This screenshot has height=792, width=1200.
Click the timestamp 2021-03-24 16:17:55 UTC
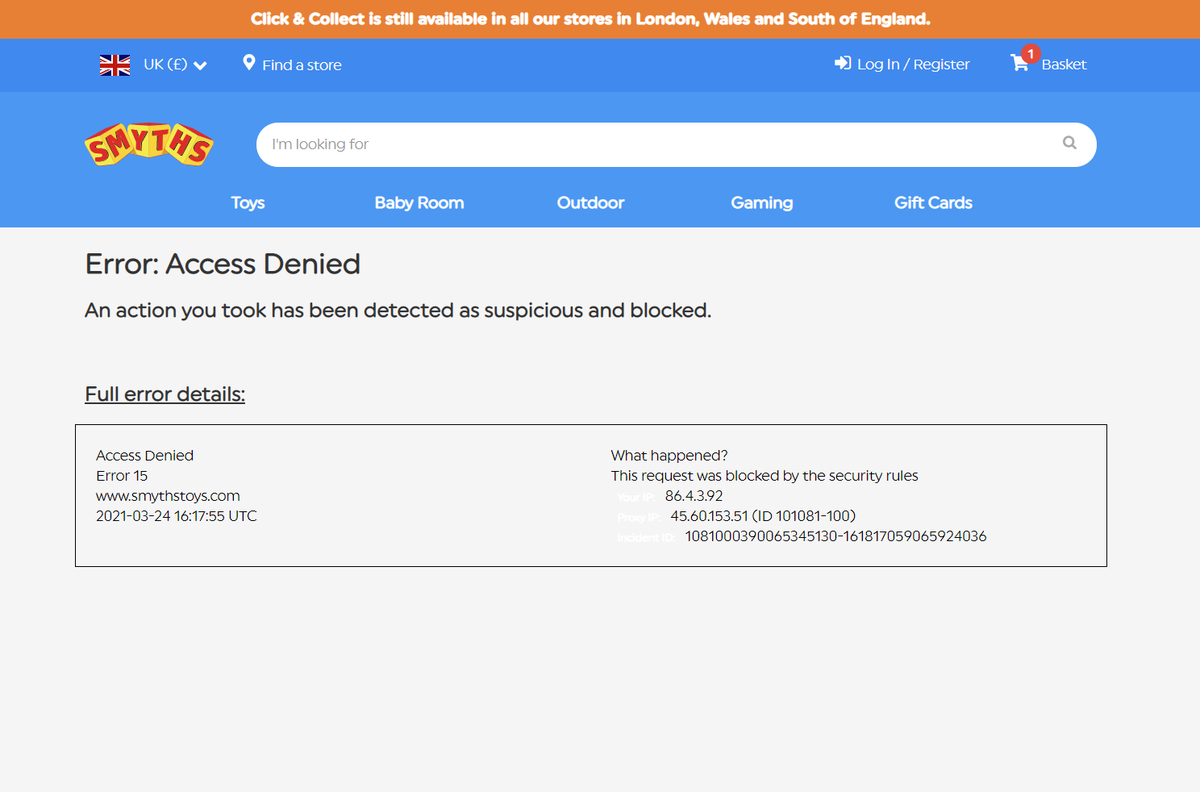point(176,516)
